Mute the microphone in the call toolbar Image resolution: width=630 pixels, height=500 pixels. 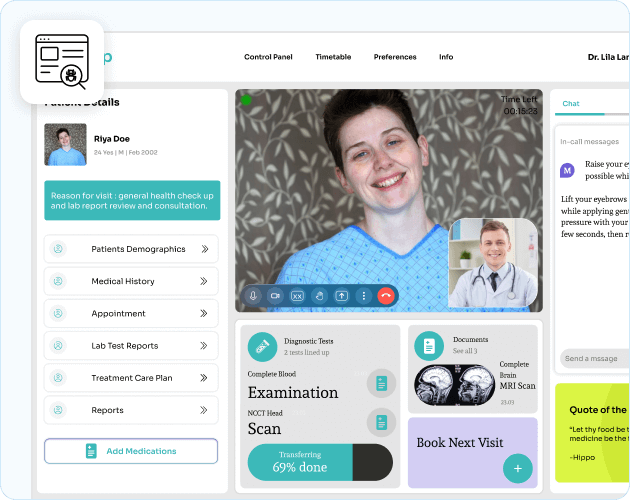253,296
